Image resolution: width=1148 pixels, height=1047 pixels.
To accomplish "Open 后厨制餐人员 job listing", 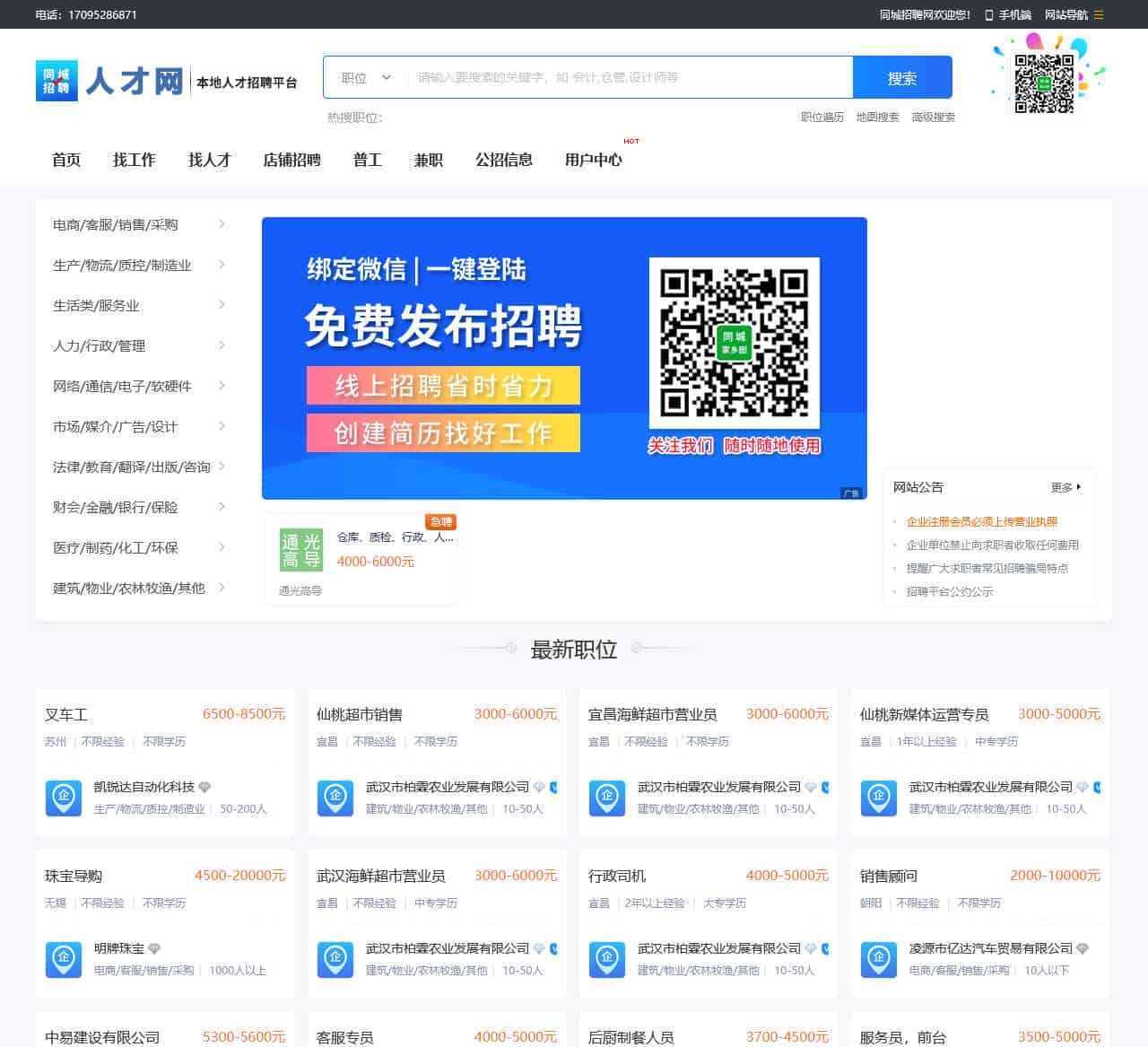I will coord(631,1037).
